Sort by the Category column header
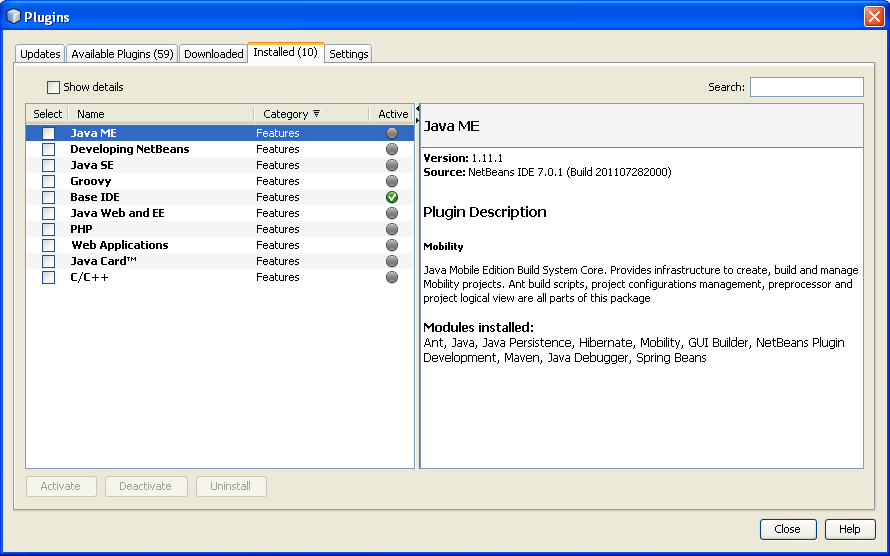Screen dimensions: 890x556 312,114
